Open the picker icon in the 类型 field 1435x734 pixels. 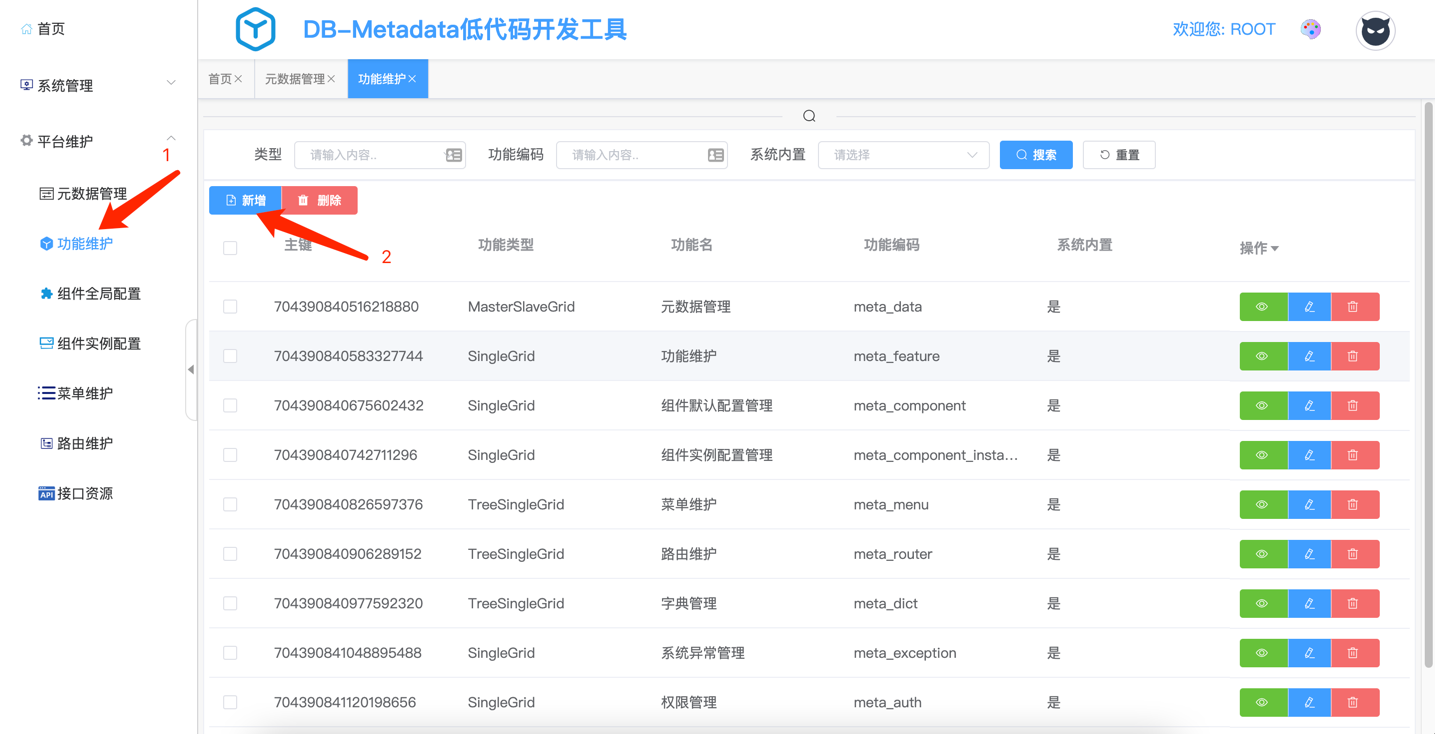pos(454,155)
